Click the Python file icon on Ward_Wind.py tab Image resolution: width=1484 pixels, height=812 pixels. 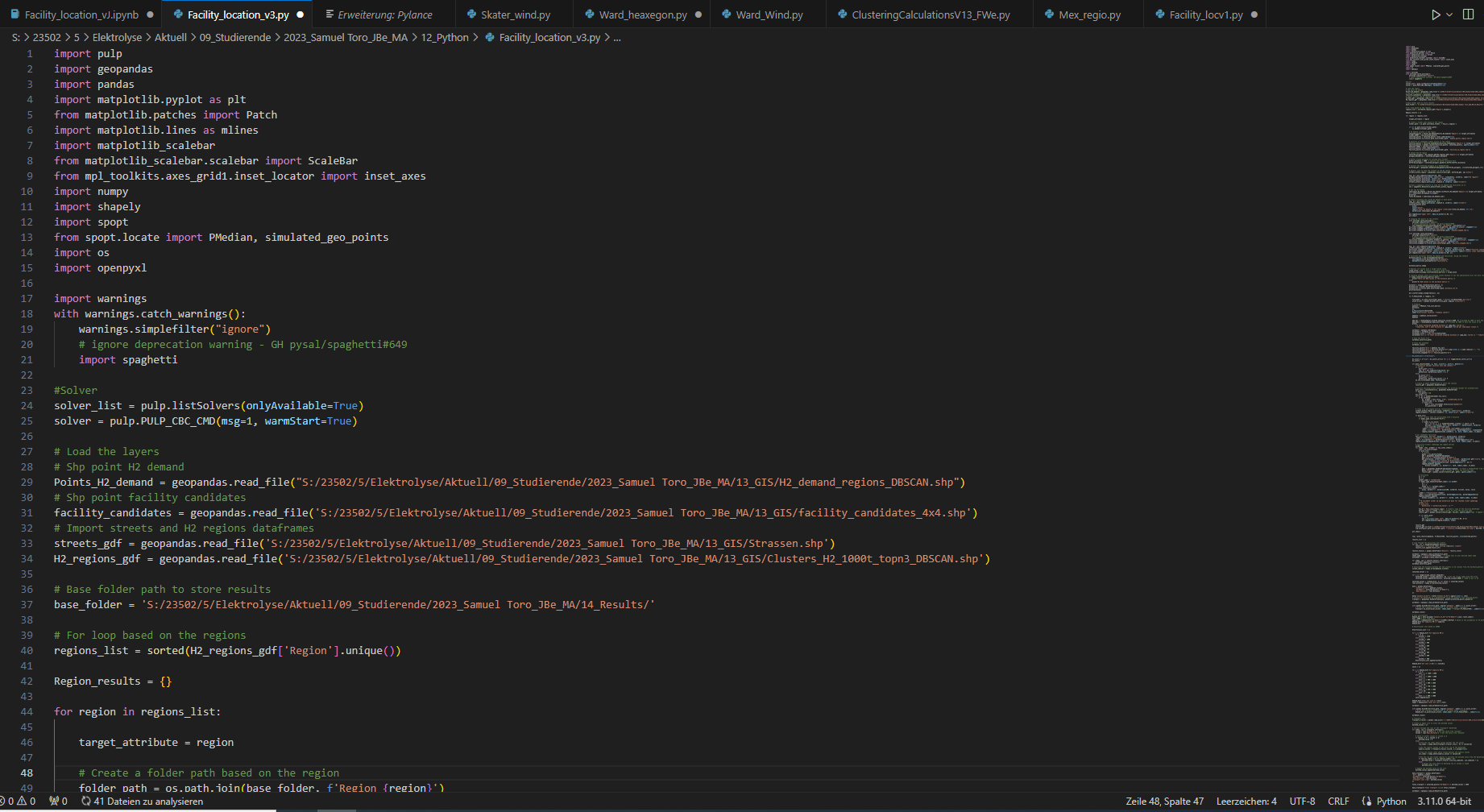coord(727,14)
